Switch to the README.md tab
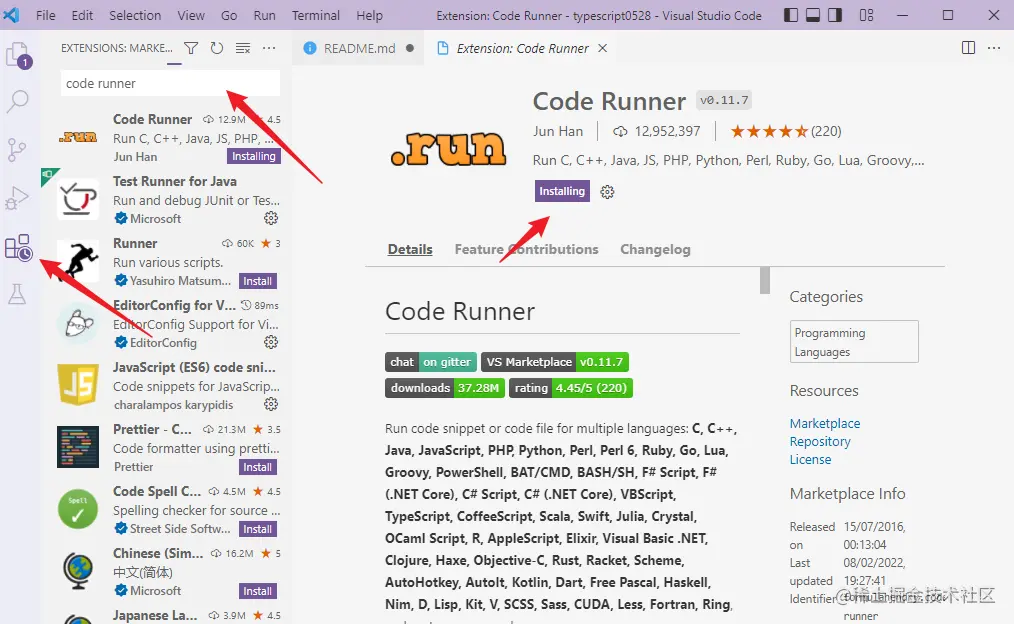1014x624 pixels. point(358,48)
